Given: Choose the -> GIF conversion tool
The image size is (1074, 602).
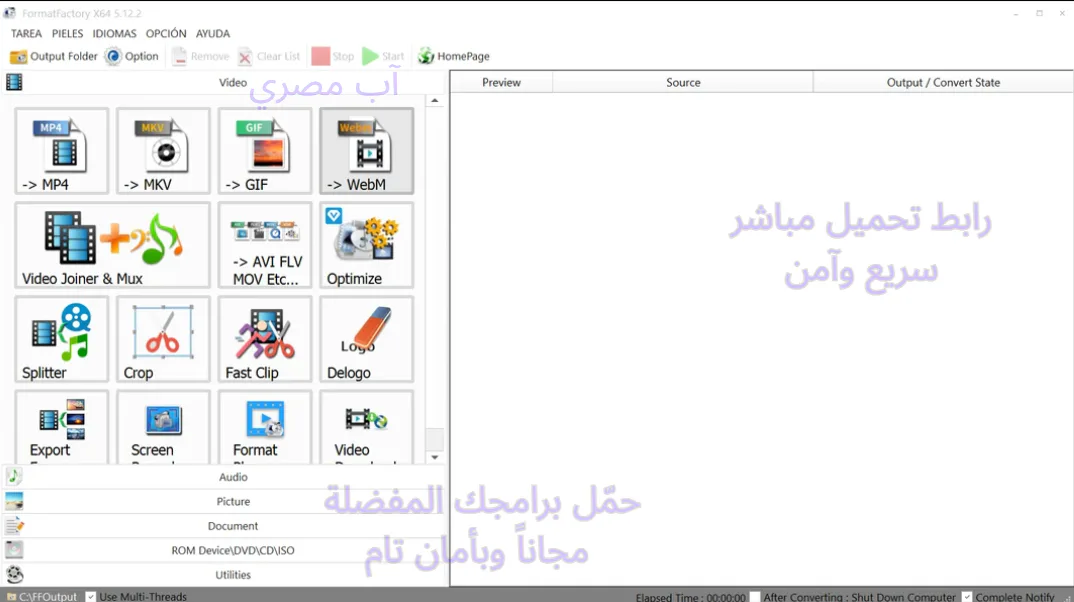Looking at the screenshot, I should (x=265, y=151).
